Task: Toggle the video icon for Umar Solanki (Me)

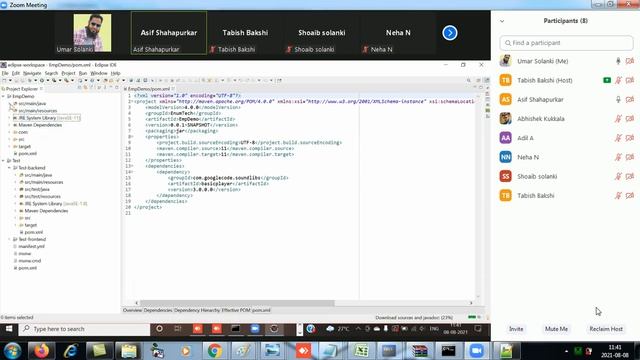Action: click(x=630, y=61)
